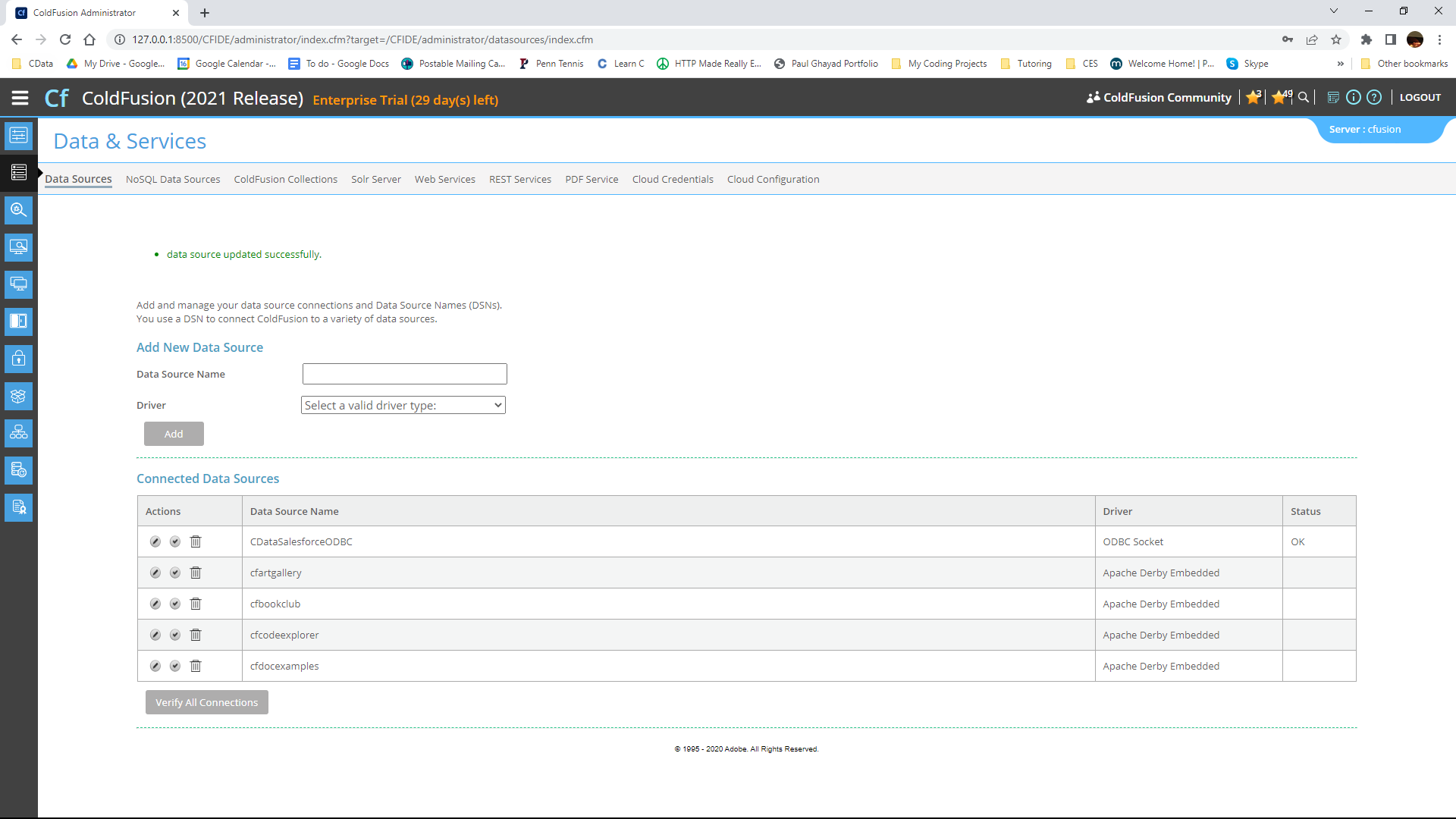The image size is (1456, 819).
Task: Delete the cfdocexamples data source
Action: pos(196,667)
